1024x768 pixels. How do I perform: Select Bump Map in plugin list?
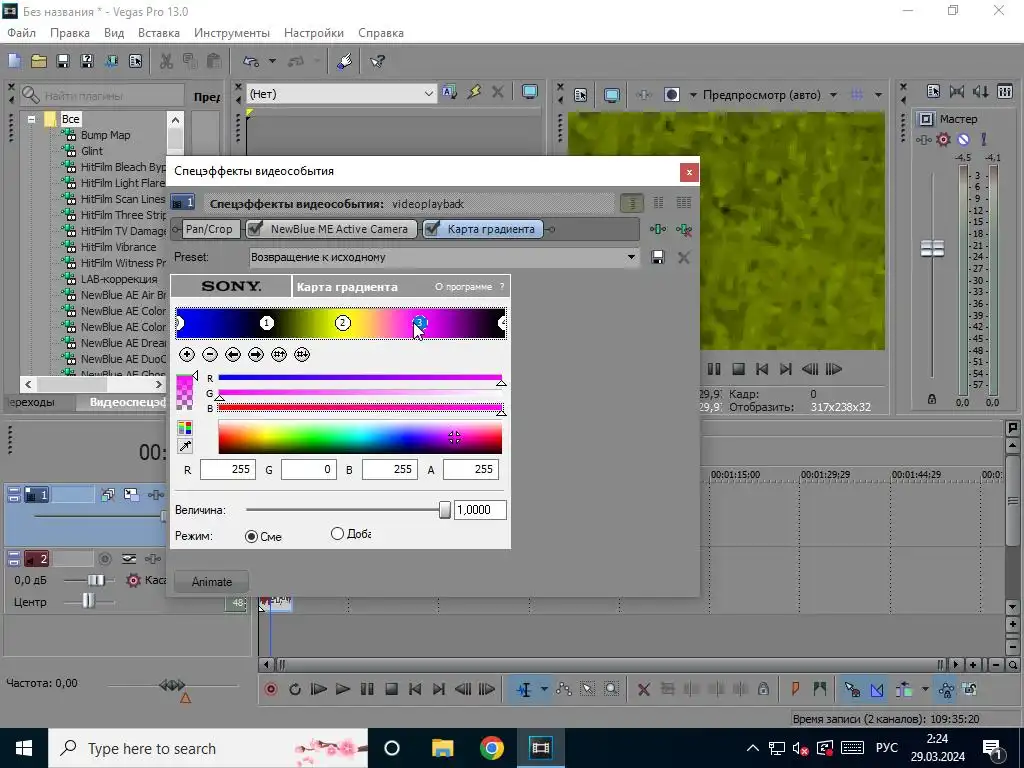[x=105, y=135]
